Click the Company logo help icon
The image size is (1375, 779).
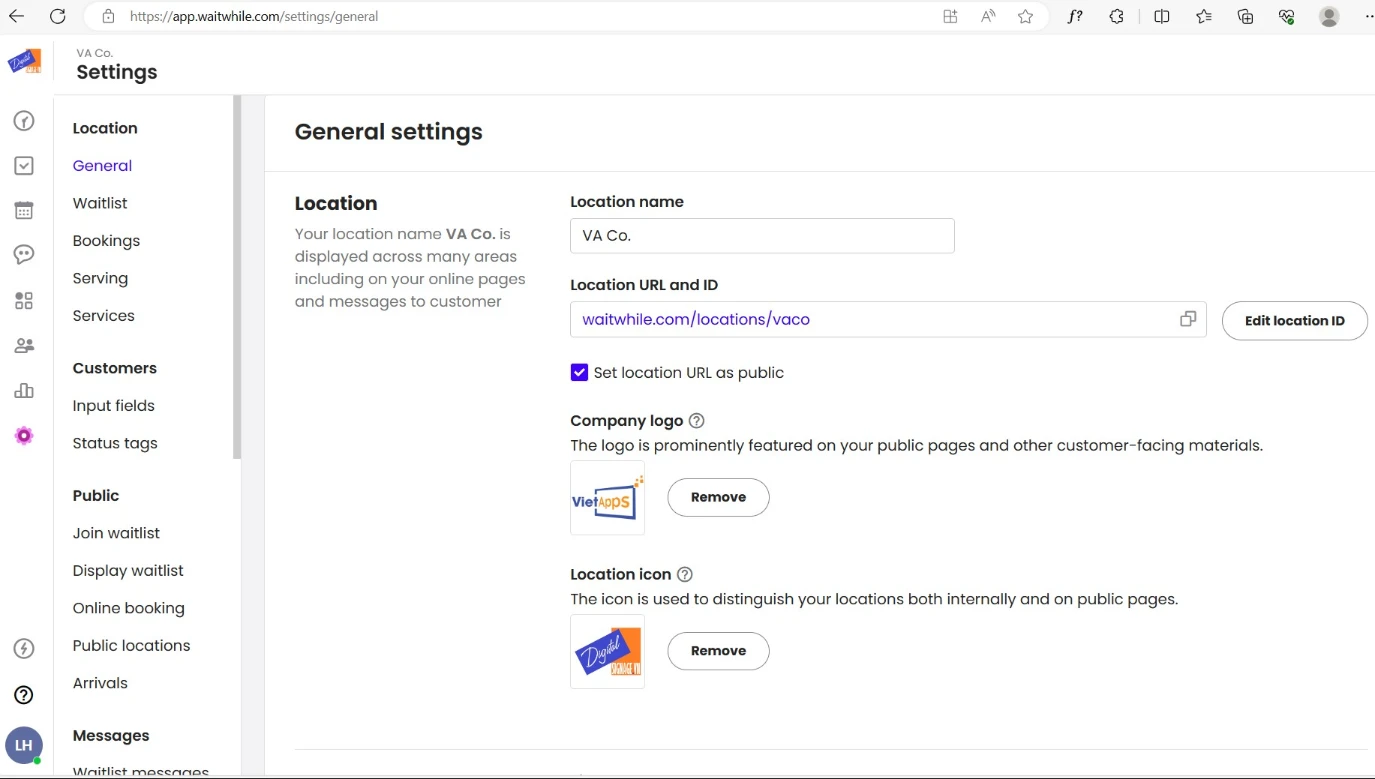[x=697, y=421]
